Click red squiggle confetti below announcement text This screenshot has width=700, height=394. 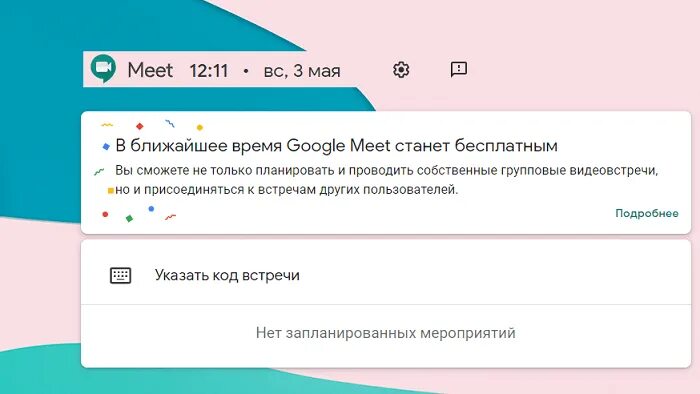click(171, 217)
